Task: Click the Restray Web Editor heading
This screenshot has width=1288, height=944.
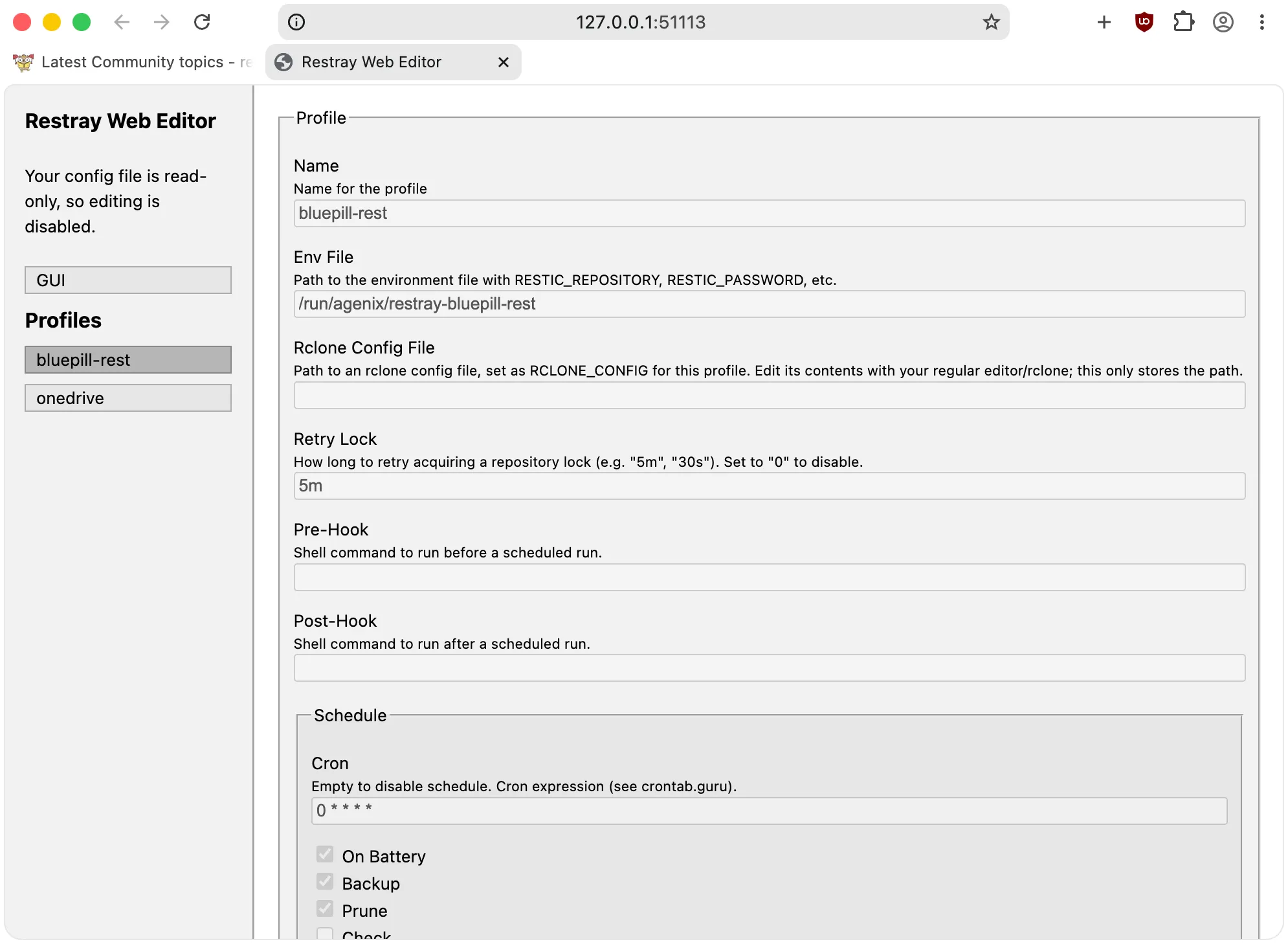Action: click(120, 121)
